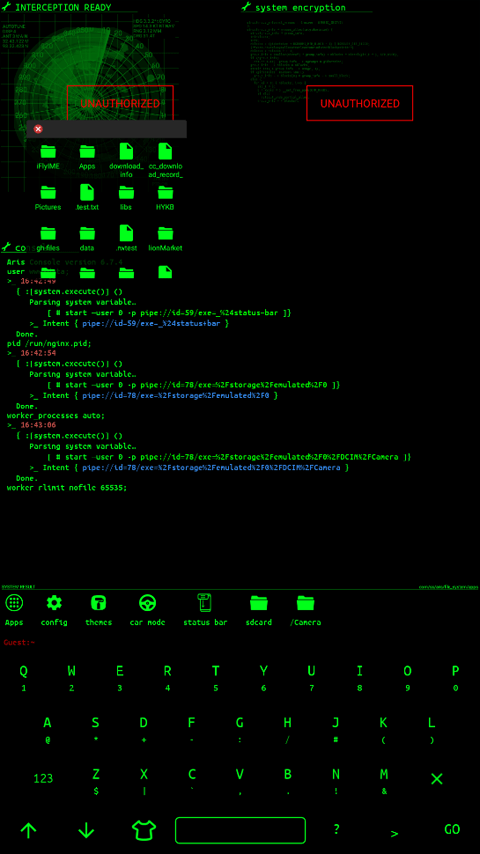Tap the space bar key

click(x=240, y=830)
